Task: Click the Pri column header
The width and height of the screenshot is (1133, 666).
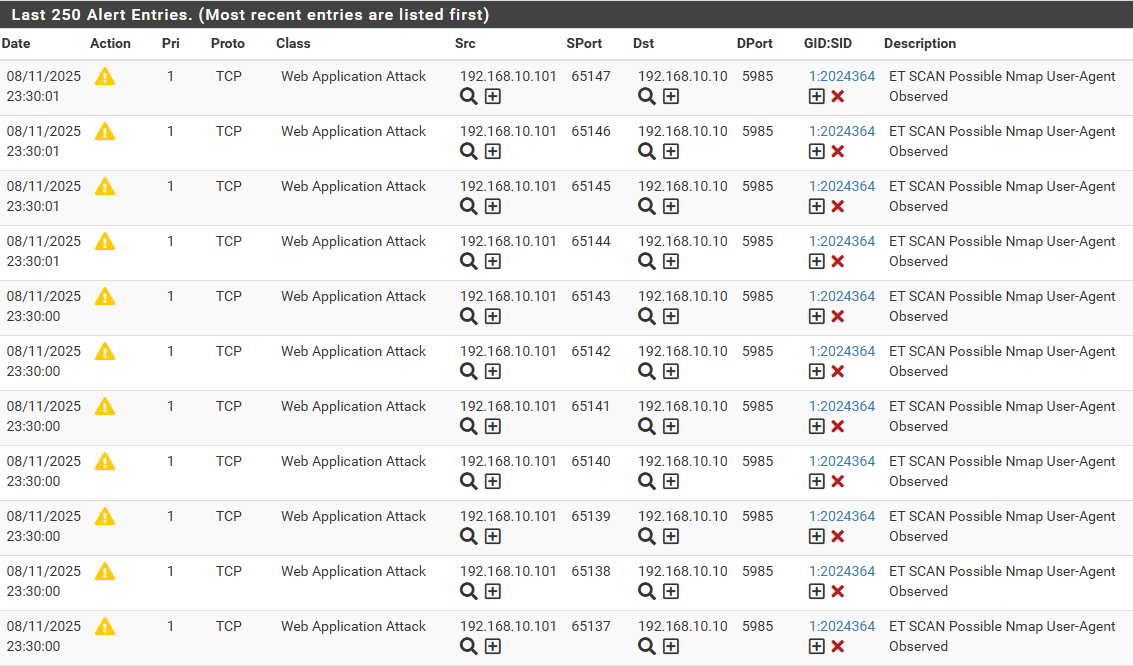Action: (x=171, y=43)
